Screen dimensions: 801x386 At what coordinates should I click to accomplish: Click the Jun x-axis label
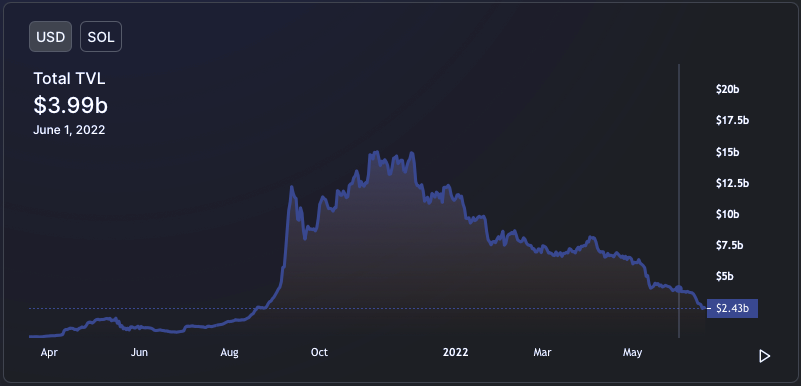coord(139,352)
